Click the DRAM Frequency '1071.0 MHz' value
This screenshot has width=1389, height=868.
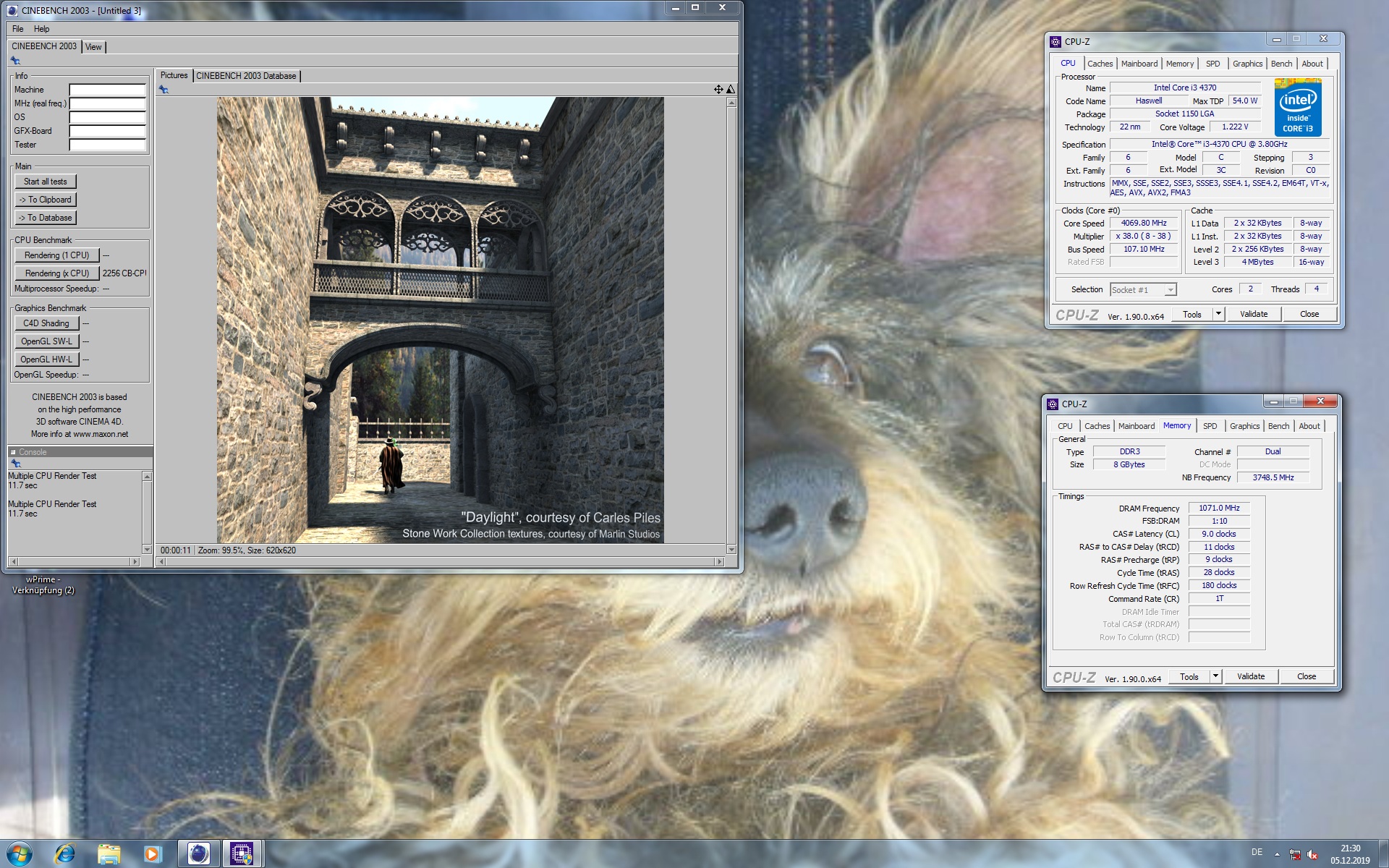click(1219, 509)
